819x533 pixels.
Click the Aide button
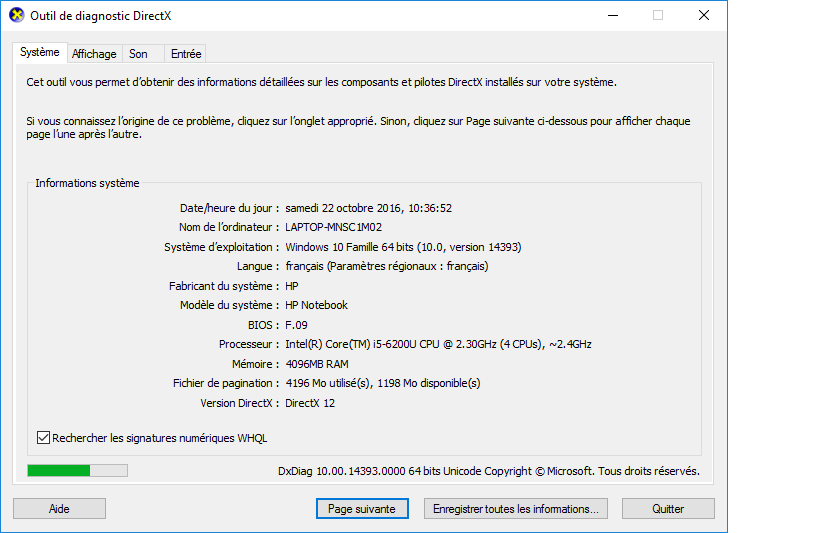click(x=60, y=508)
